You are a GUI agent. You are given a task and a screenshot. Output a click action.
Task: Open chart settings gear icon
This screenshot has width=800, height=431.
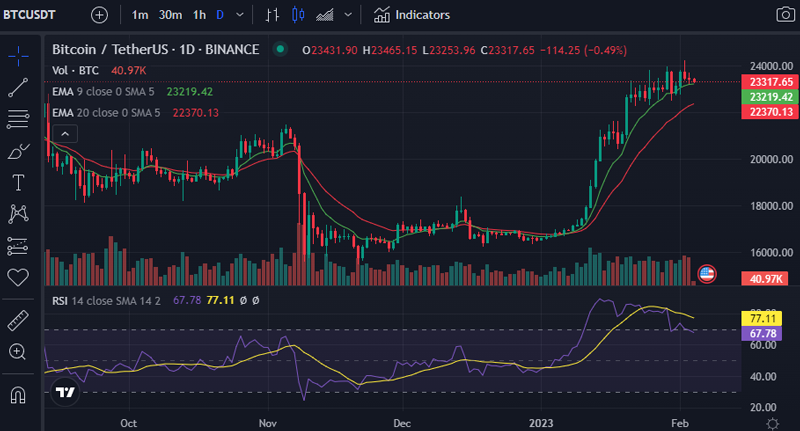[x=772, y=423]
